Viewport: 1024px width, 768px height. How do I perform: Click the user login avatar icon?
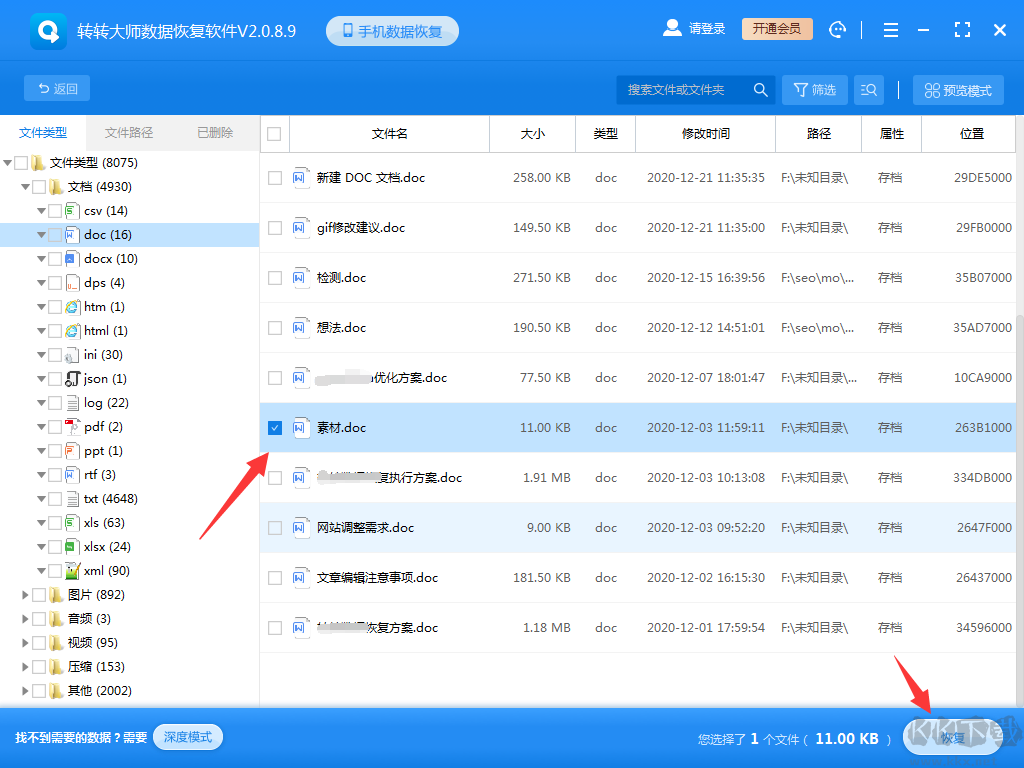tap(672, 28)
